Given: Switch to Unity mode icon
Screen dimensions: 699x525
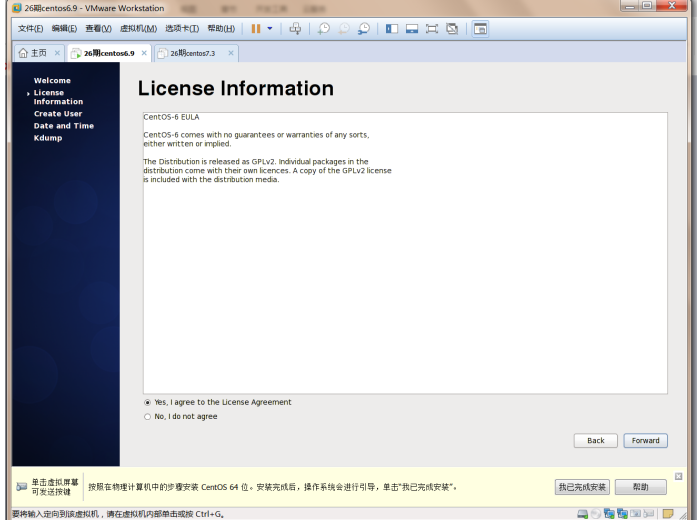Looking at the screenshot, I should pos(452,29).
